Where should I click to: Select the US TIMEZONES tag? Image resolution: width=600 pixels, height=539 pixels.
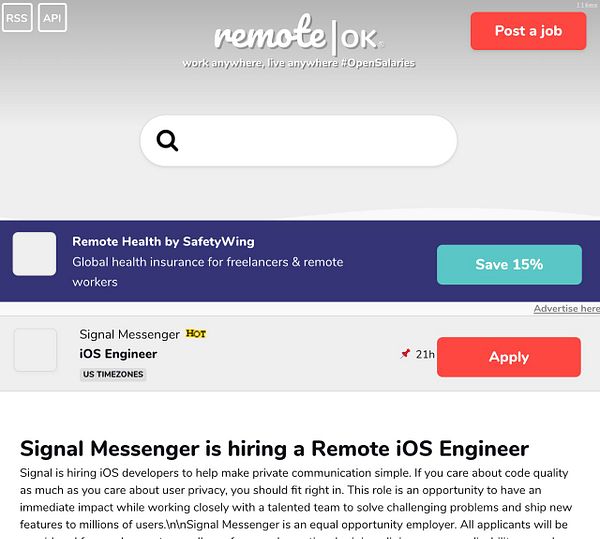[113, 374]
